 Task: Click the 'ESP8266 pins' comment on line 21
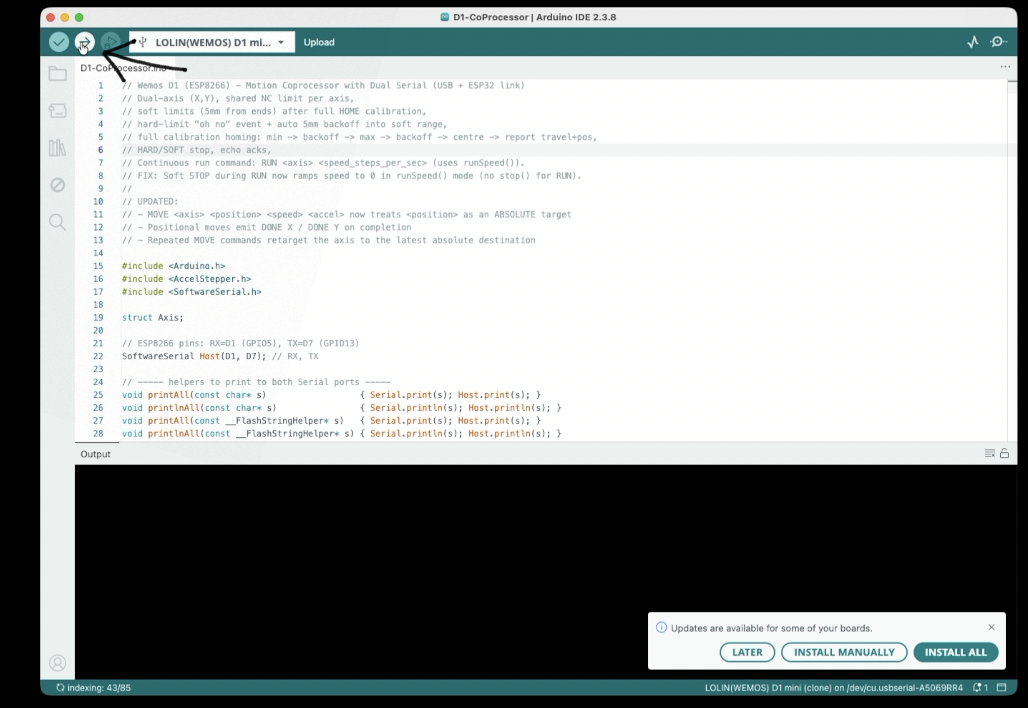tap(241, 343)
